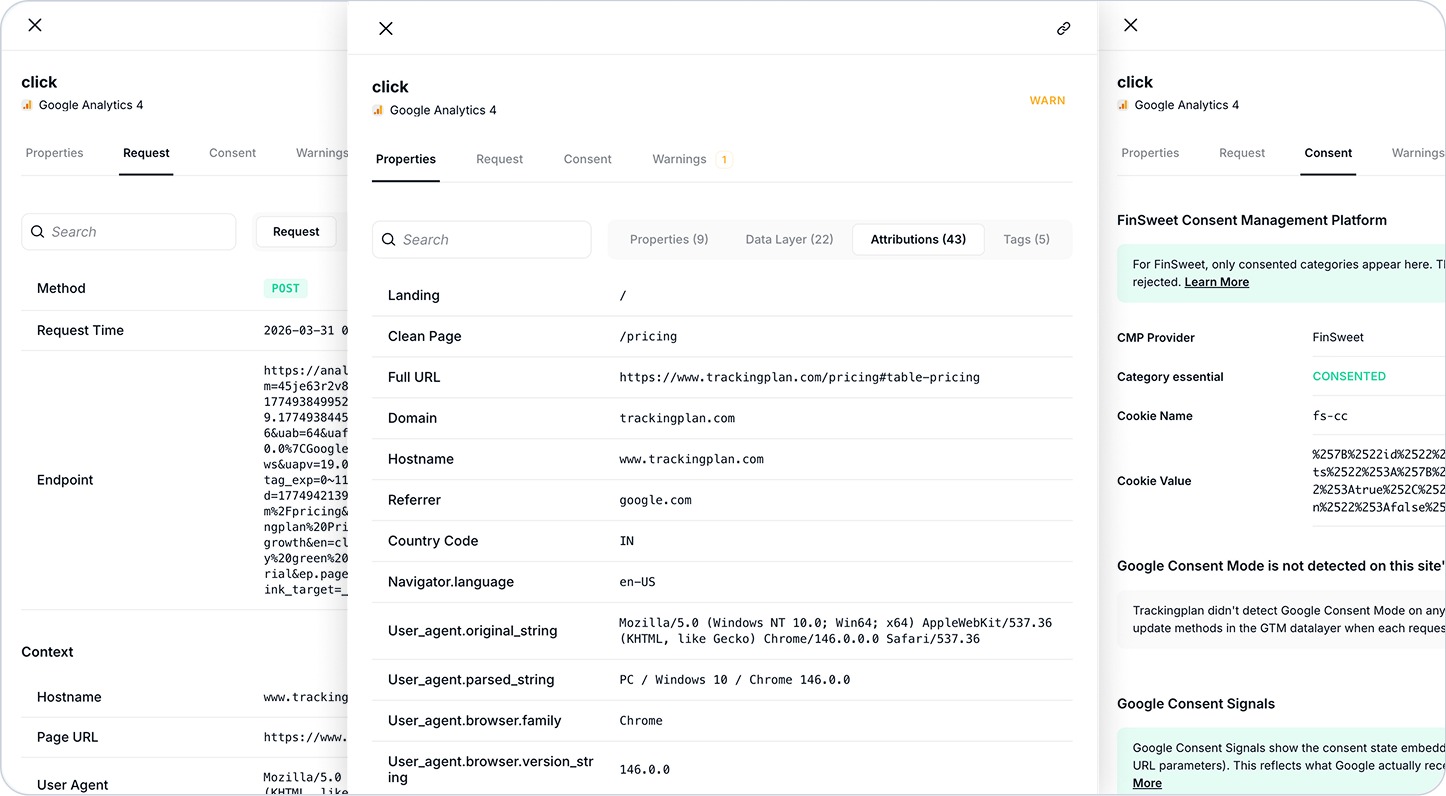Click Google Consent Signals heading
Image resolution: width=1446 pixels, height=796 pixels.
tap(1196, 704)
